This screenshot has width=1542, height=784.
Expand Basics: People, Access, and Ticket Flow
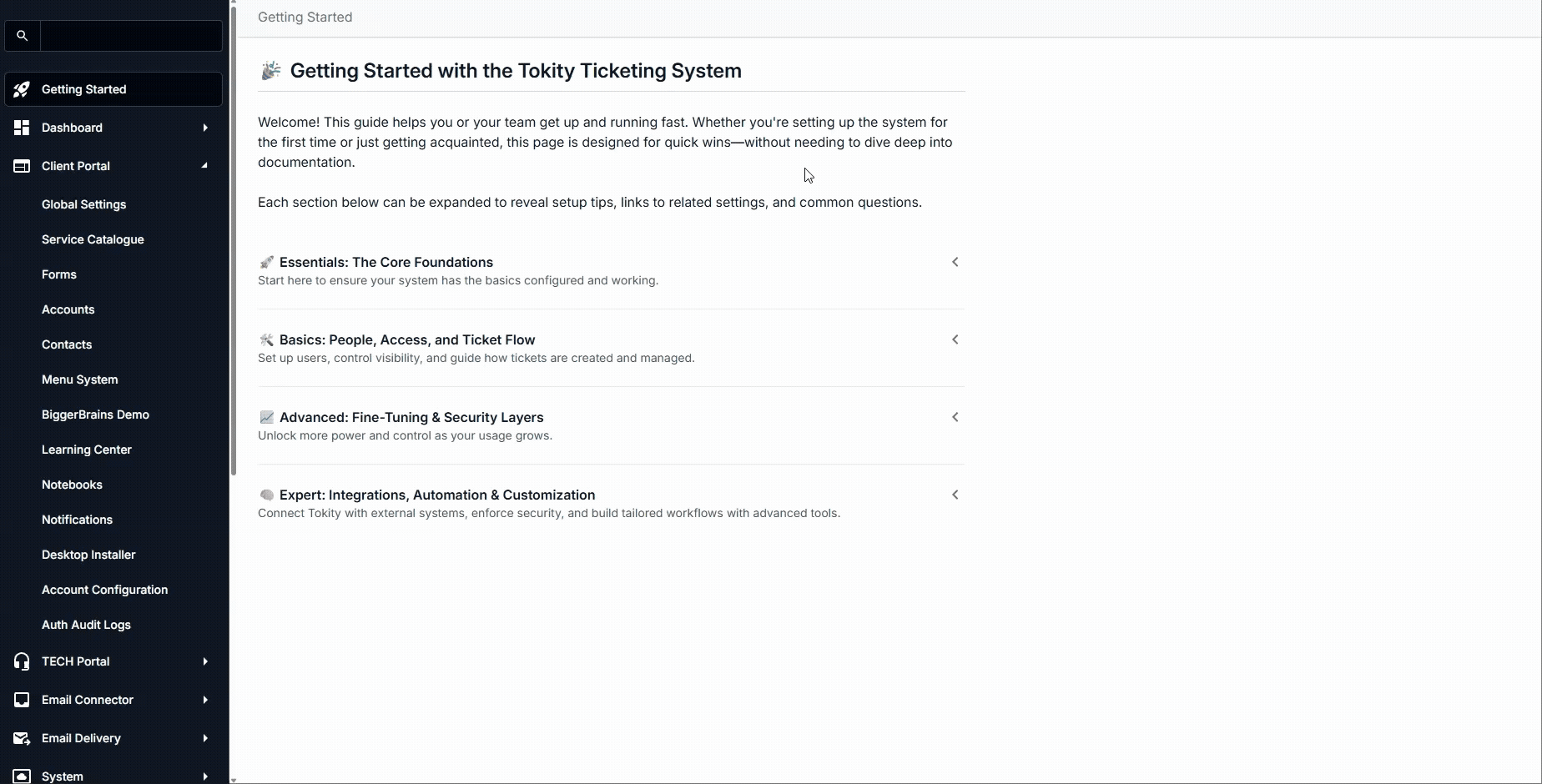(955, 339)
